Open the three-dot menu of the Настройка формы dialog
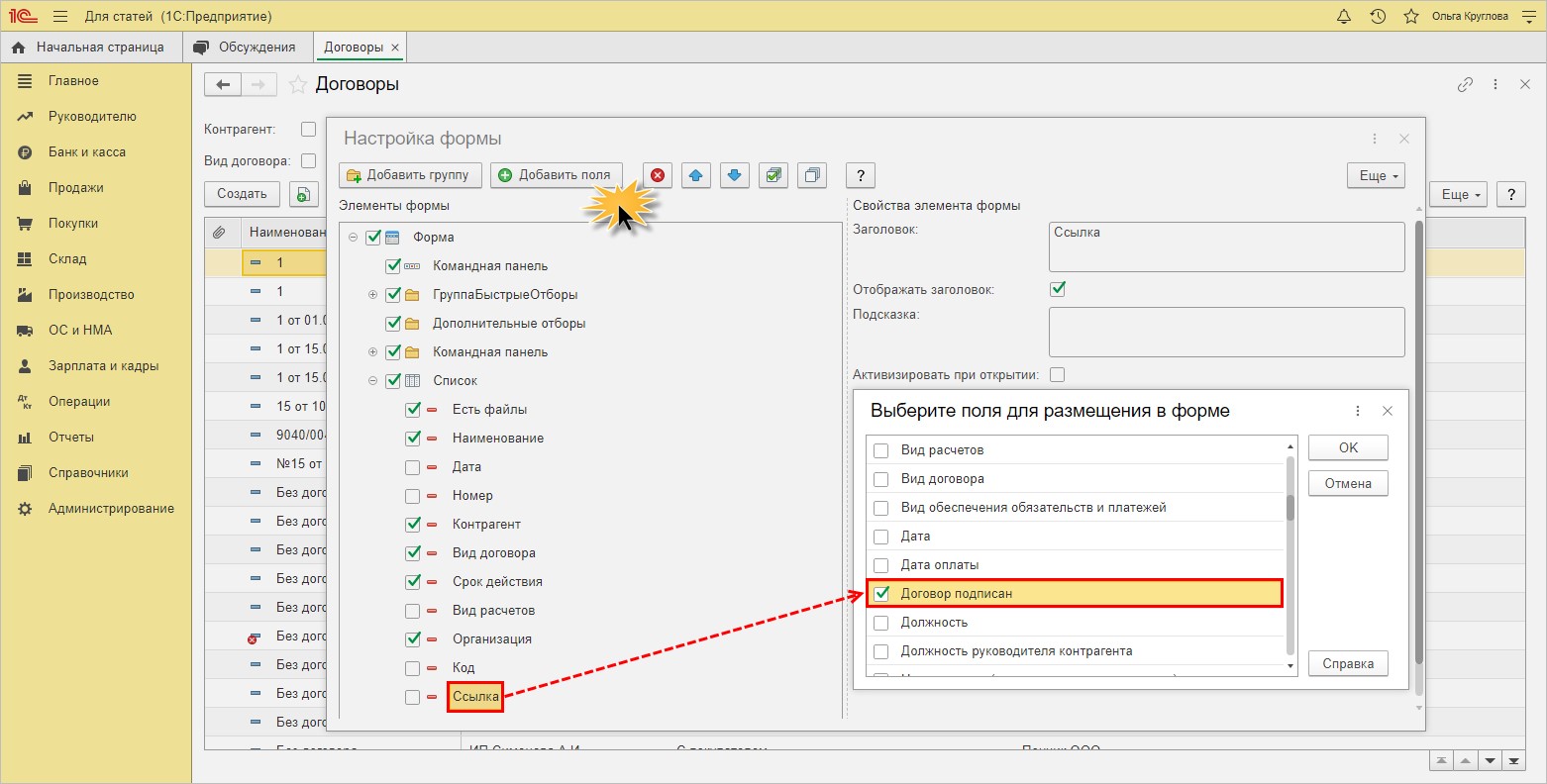This screenshot has width=1547, height=784. click(x=1375, y=139)
